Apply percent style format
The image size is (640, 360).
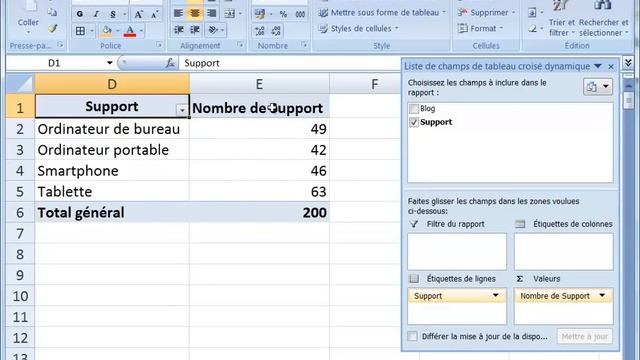pos(283,14)
